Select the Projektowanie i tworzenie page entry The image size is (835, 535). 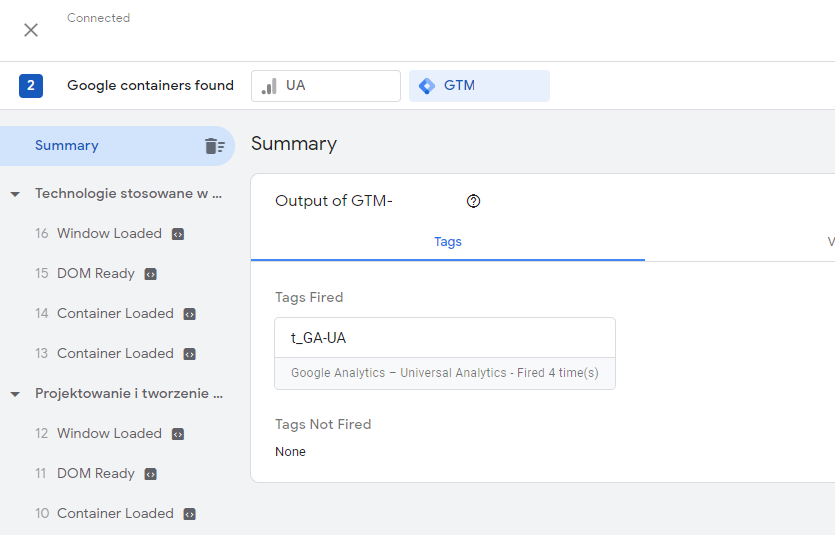[129, 393]
